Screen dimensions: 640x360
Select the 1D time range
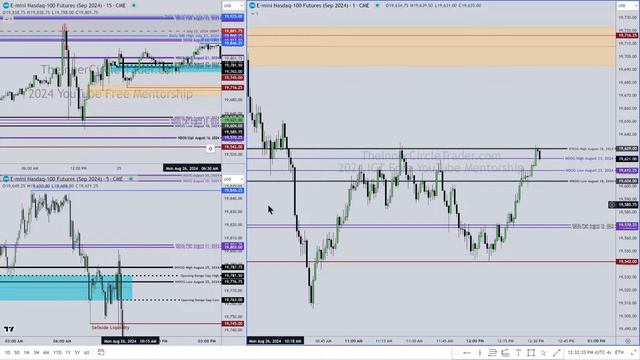point(7,352)
